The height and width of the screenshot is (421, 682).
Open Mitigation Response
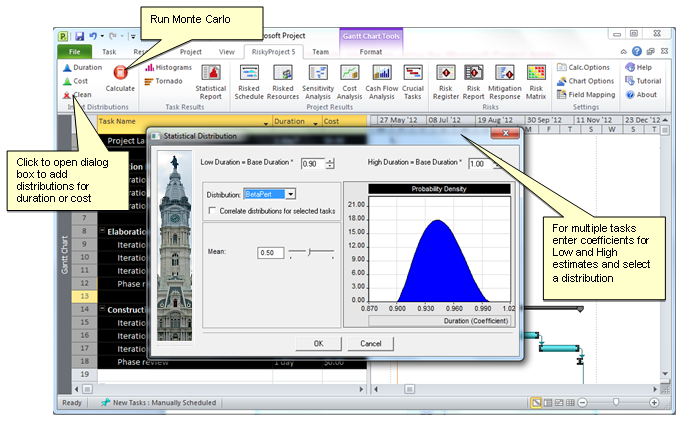505,83
